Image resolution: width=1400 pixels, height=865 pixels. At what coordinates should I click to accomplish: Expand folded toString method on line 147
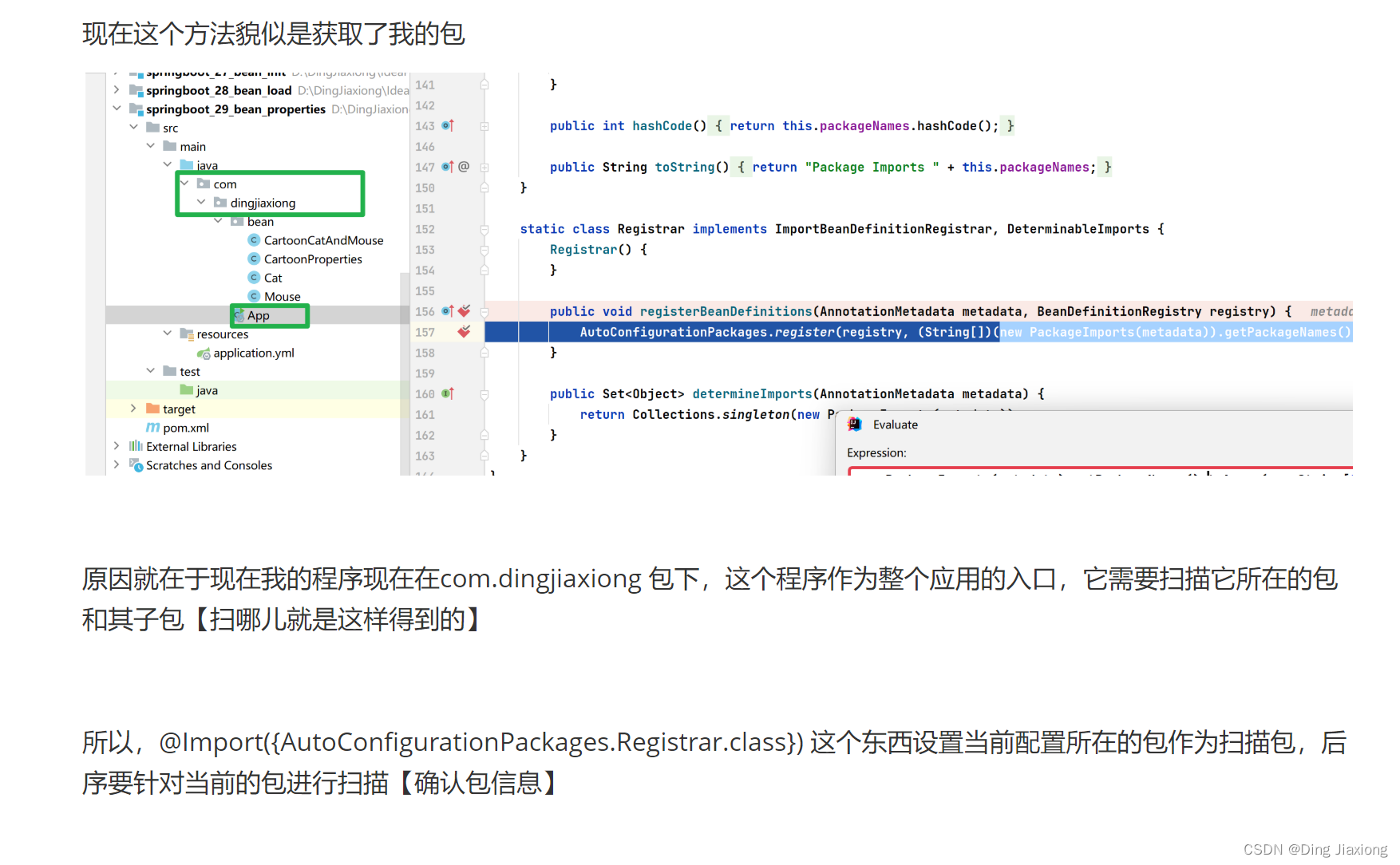tap(484, 168)
